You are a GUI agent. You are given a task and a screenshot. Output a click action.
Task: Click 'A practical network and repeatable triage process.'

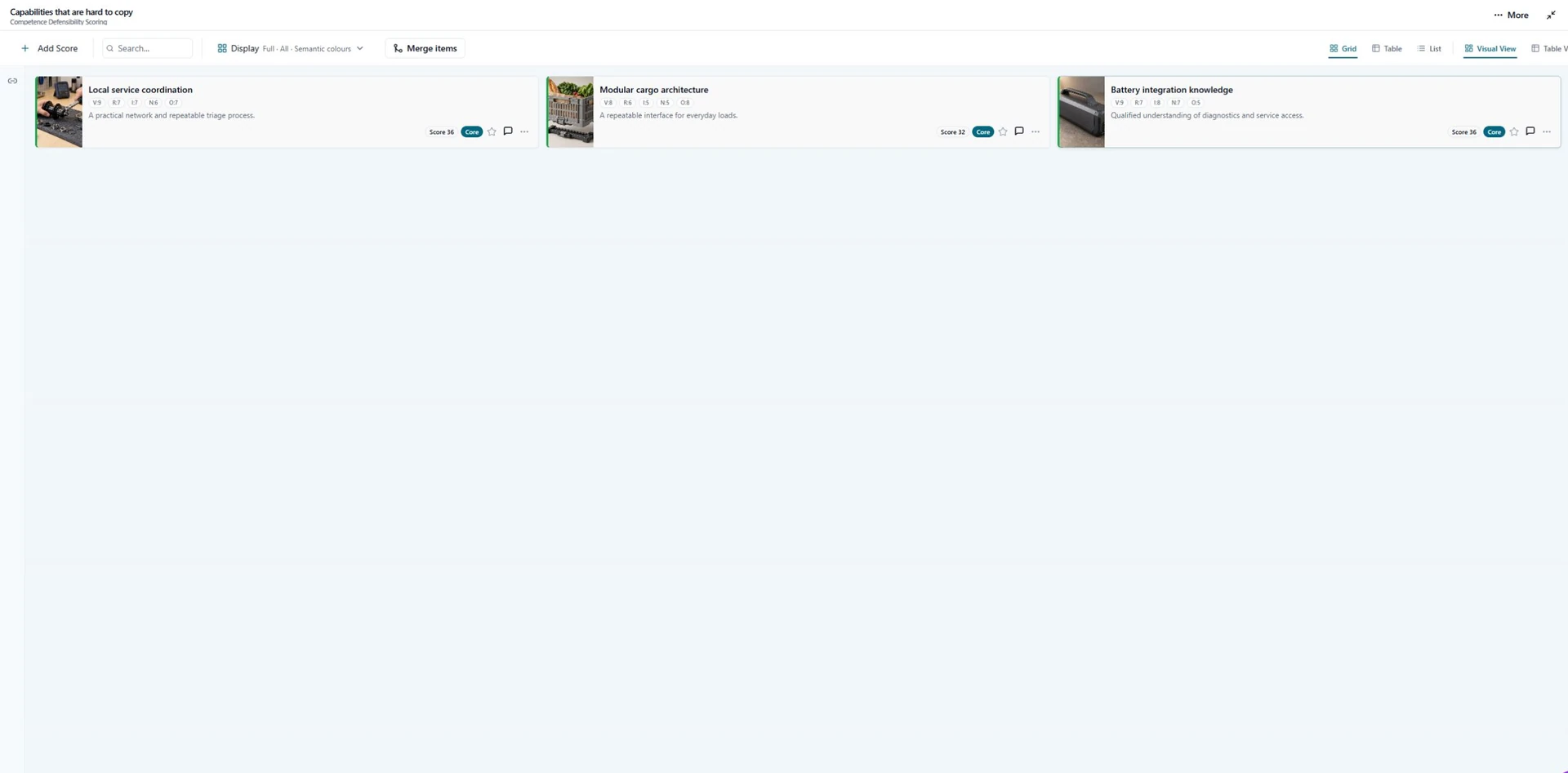click(x=171, y=115)
